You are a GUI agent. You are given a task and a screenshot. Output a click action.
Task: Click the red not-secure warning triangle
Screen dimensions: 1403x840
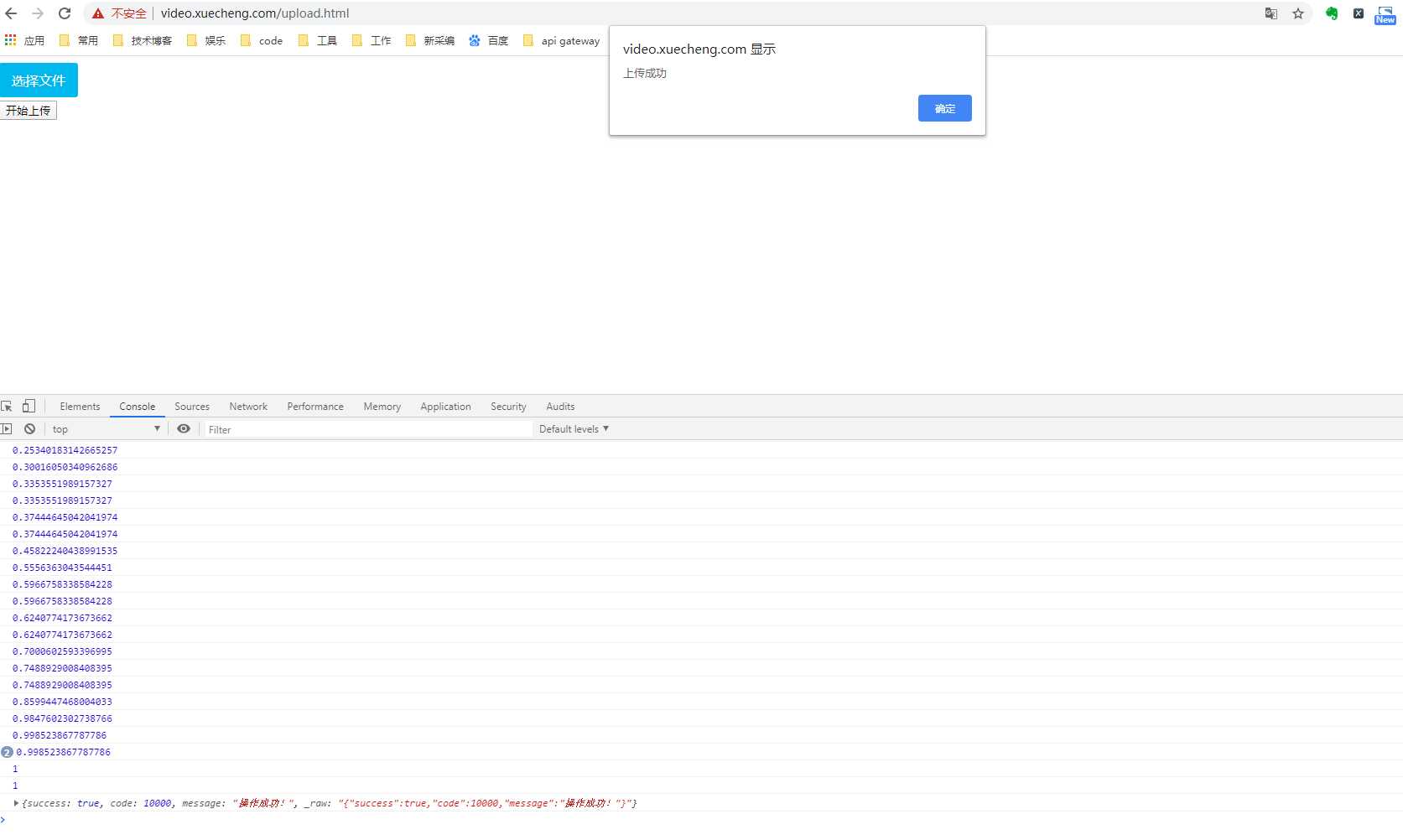point(98,13)
